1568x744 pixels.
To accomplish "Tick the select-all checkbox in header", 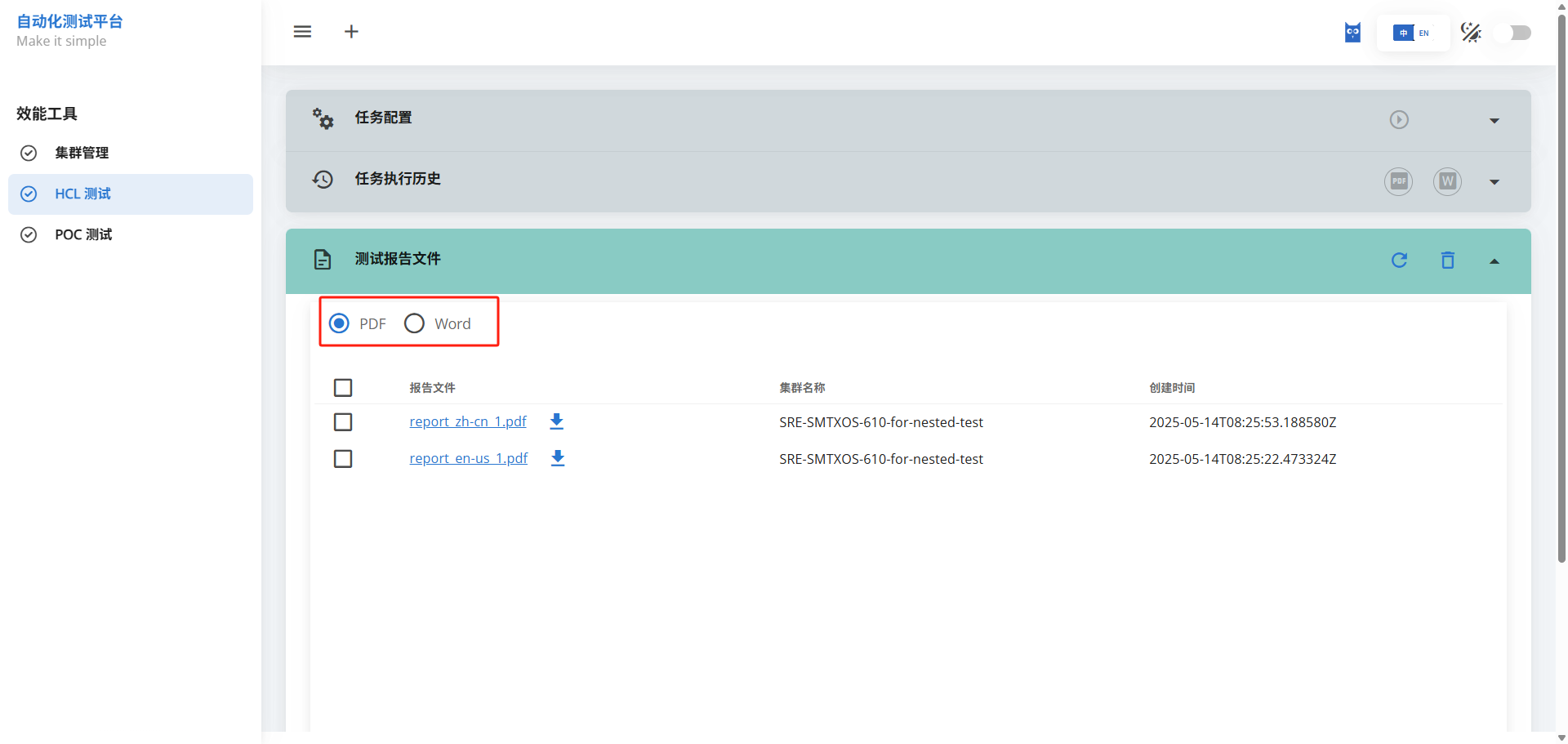I will pos(343,388).
